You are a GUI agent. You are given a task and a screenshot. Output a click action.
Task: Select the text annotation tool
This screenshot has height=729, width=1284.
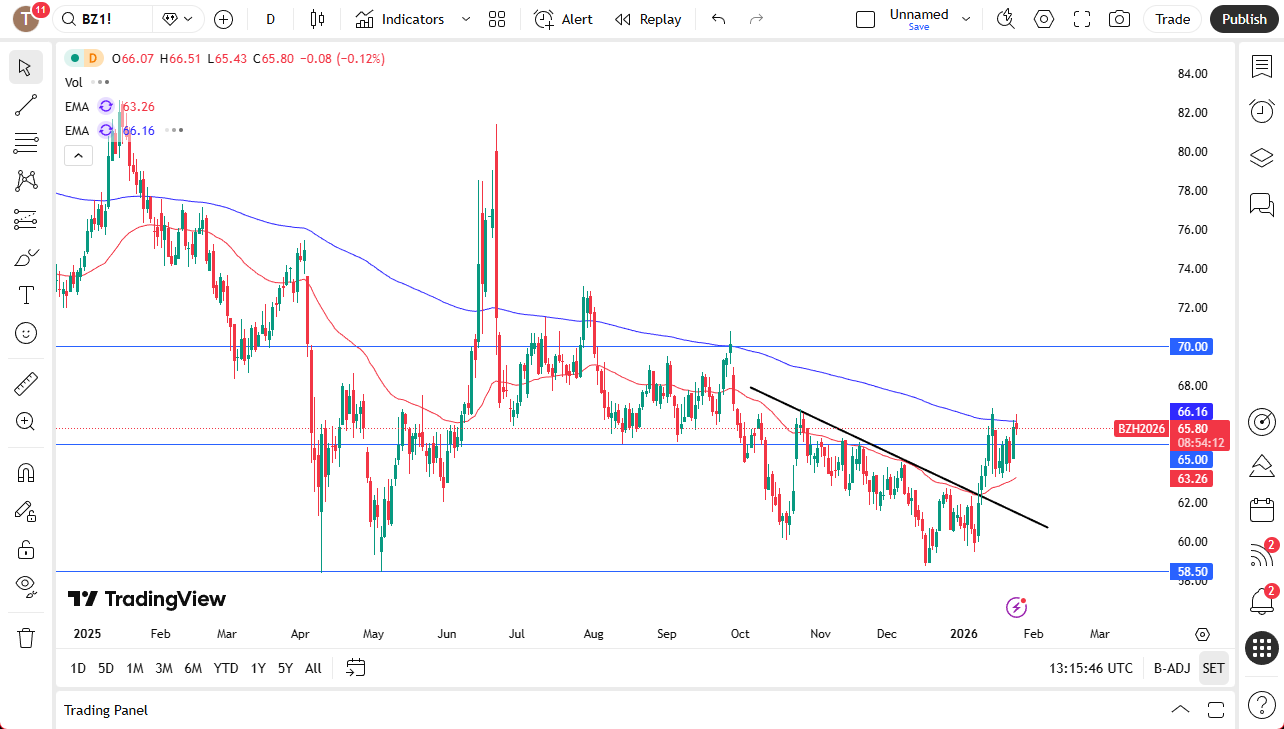coord(26,295)
